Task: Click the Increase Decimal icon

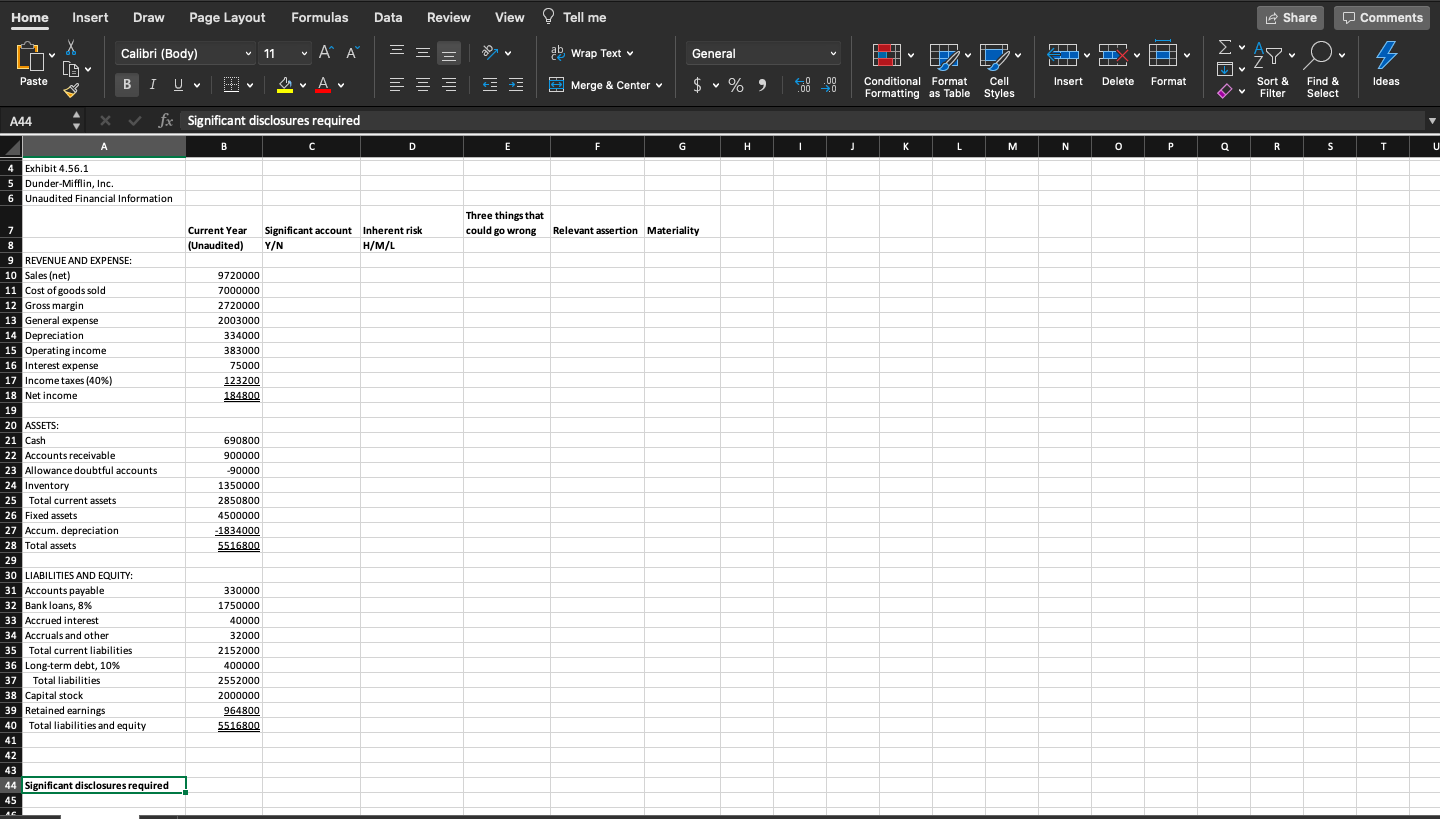Action: pos(802,85)
